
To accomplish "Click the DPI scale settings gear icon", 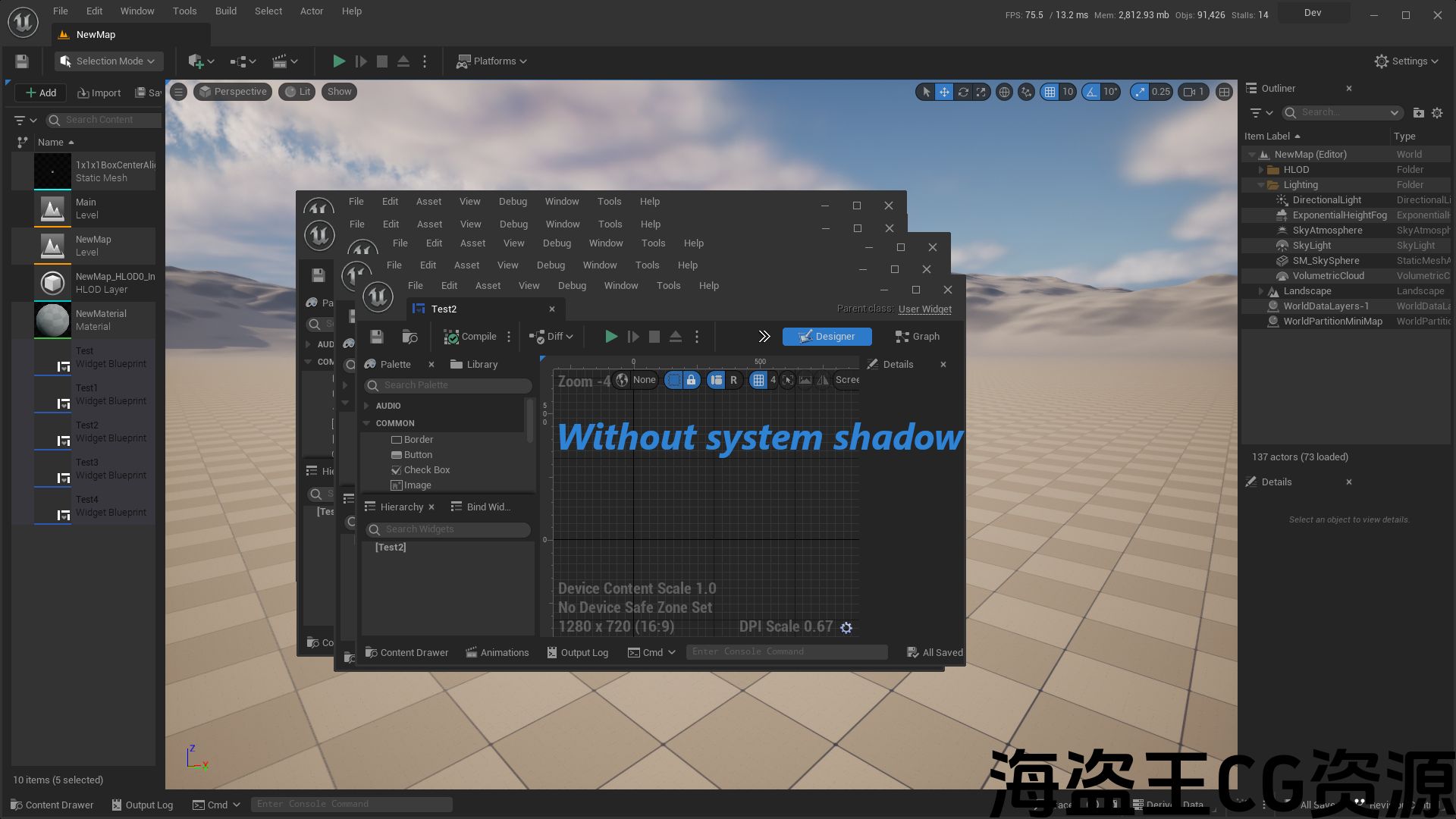I will [846, 628].
